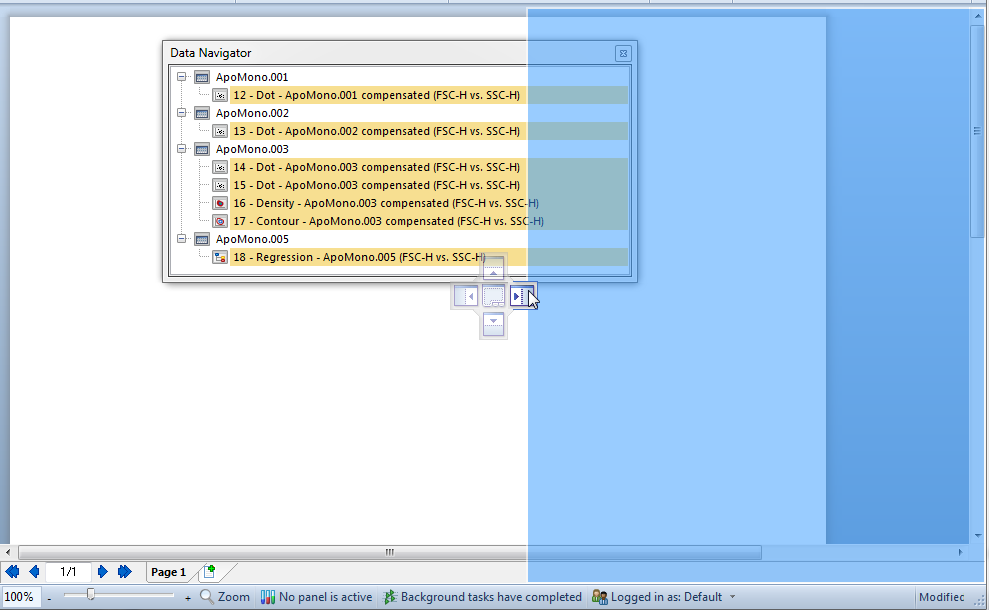Click the page number field showing 1/1

coord(68,572)
